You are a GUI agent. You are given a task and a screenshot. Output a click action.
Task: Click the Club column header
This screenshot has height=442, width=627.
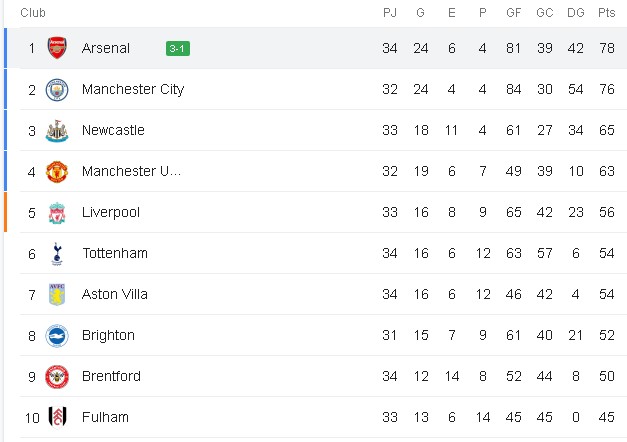point(33,13)
